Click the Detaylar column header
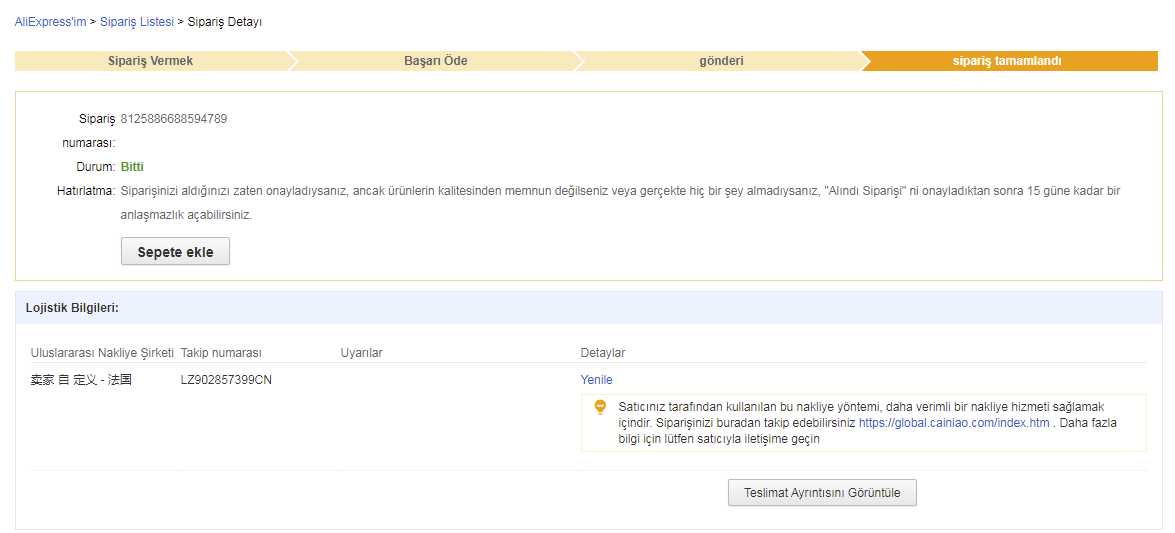Viewport: 1175px width, 533px height. [x=603, y=352]
